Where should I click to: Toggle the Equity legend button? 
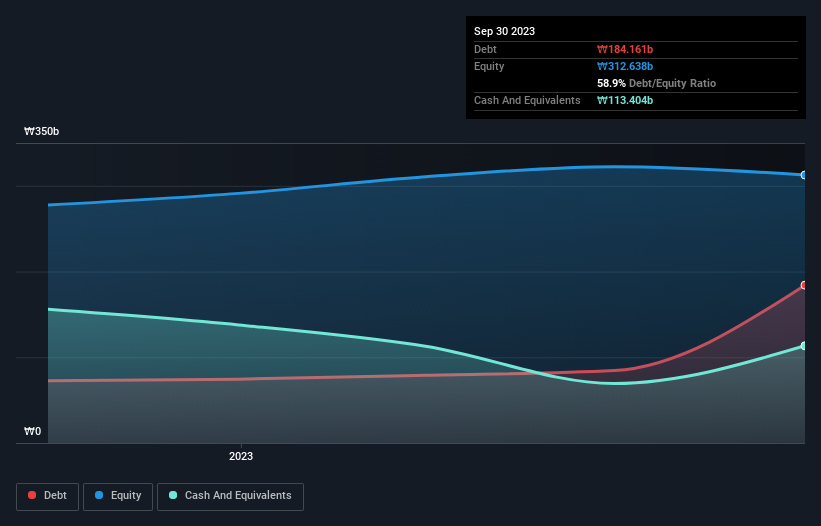118,496
